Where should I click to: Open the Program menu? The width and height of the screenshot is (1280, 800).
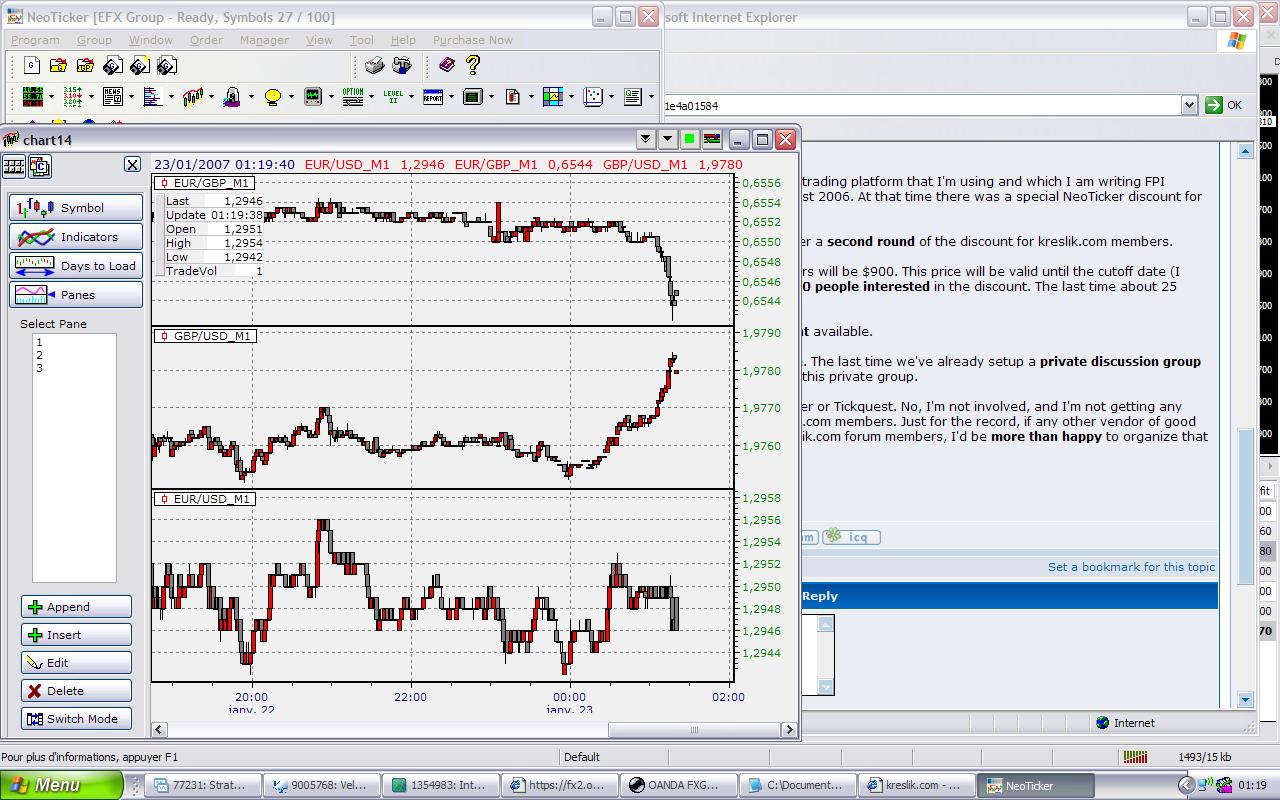(35, 40)
